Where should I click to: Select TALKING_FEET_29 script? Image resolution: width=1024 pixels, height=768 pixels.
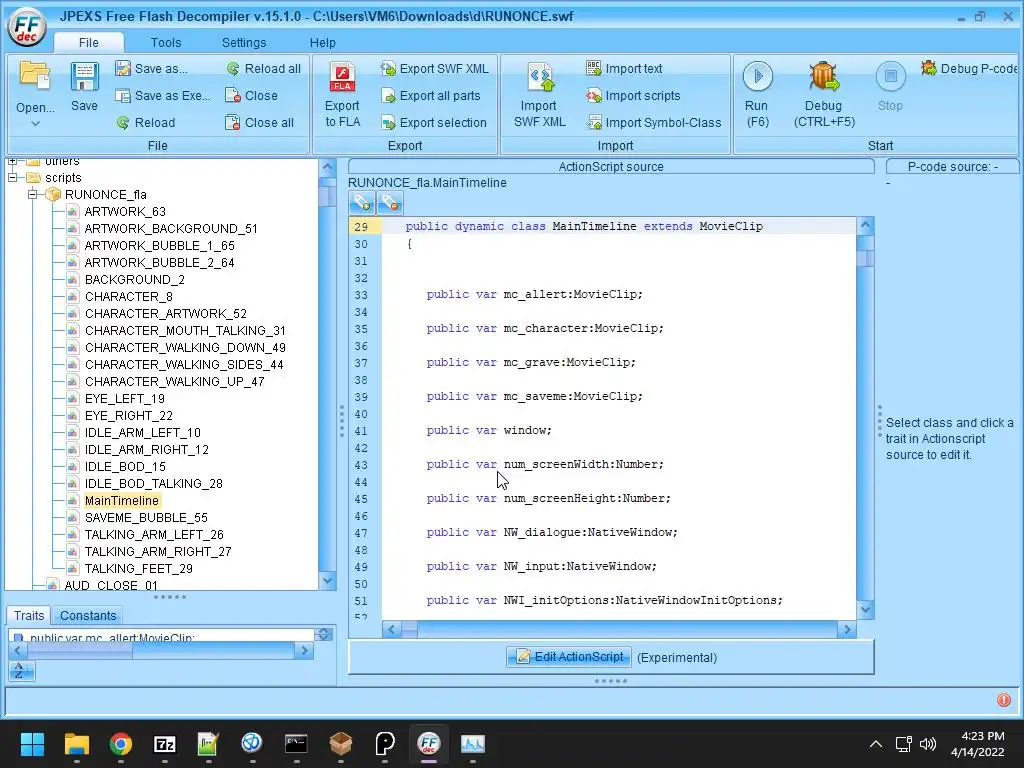pos(138,569)
